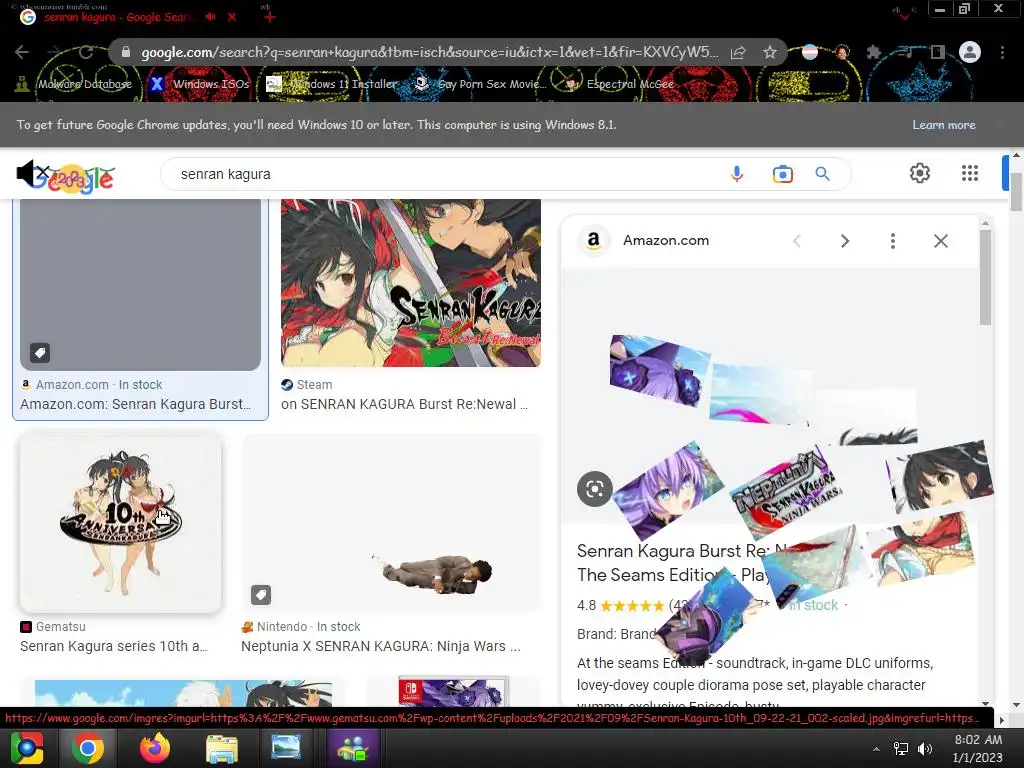Open the volume tray icon
The height and width of the screenshot is (768, 1024).
(x=925, y=749)
